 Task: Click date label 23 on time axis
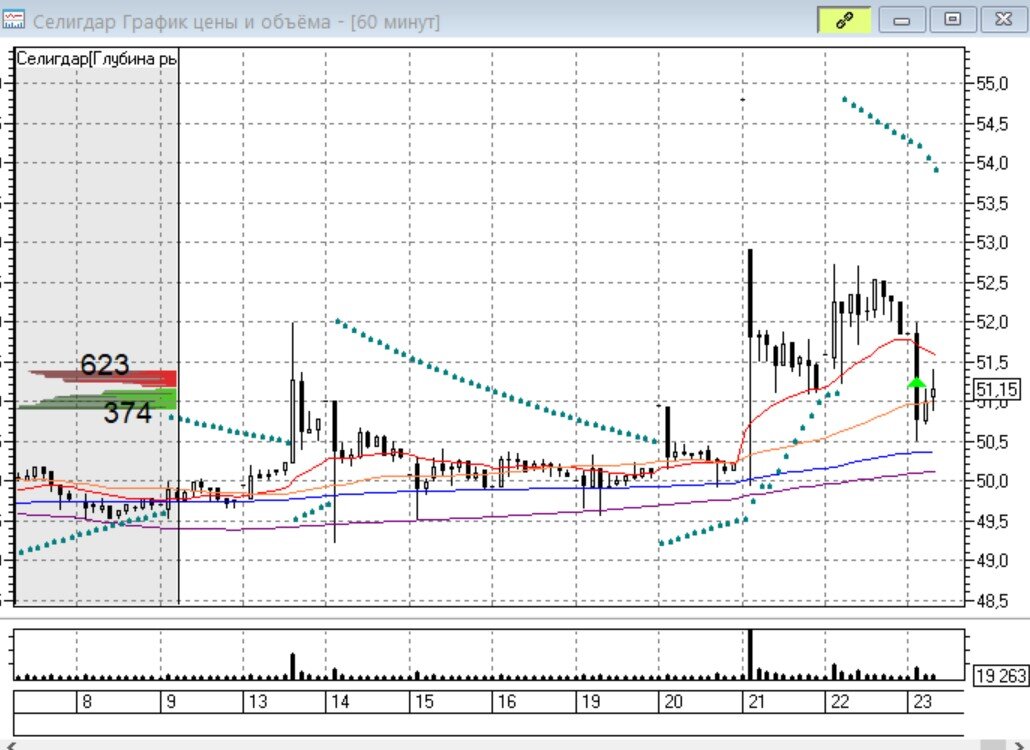point(922,701)
